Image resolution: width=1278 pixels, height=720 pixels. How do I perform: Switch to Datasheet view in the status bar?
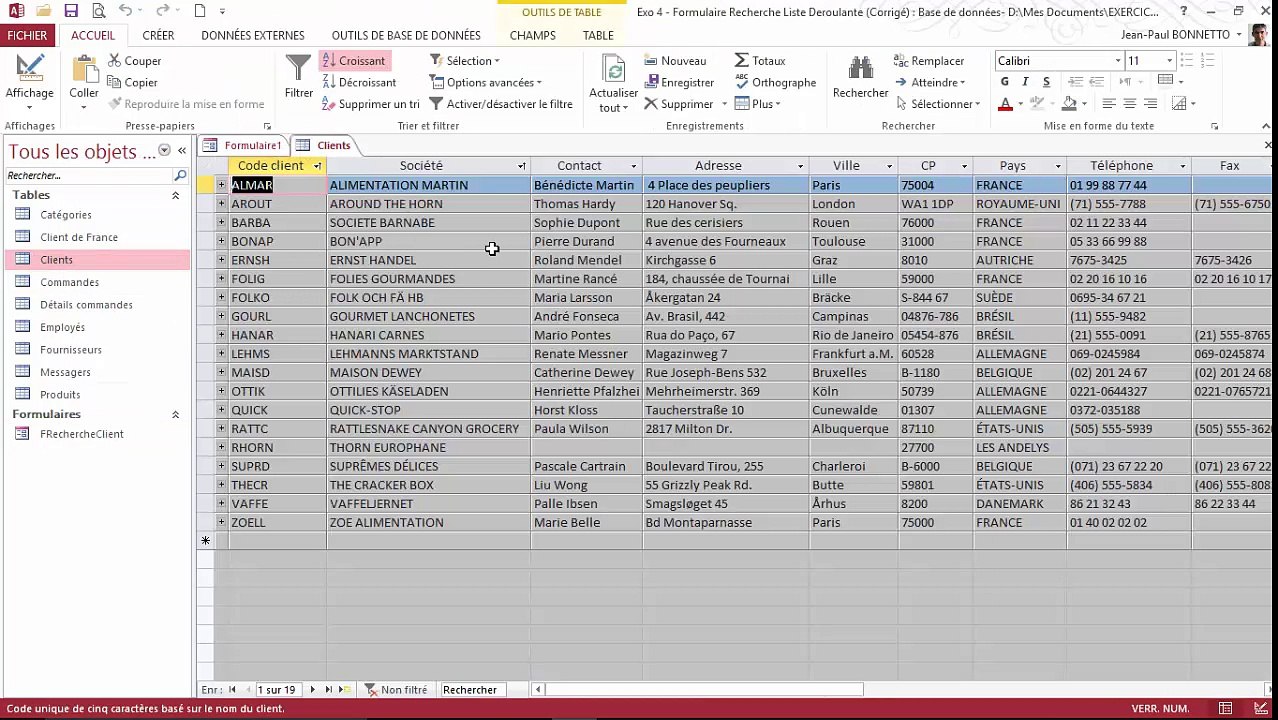(1225, 709)
